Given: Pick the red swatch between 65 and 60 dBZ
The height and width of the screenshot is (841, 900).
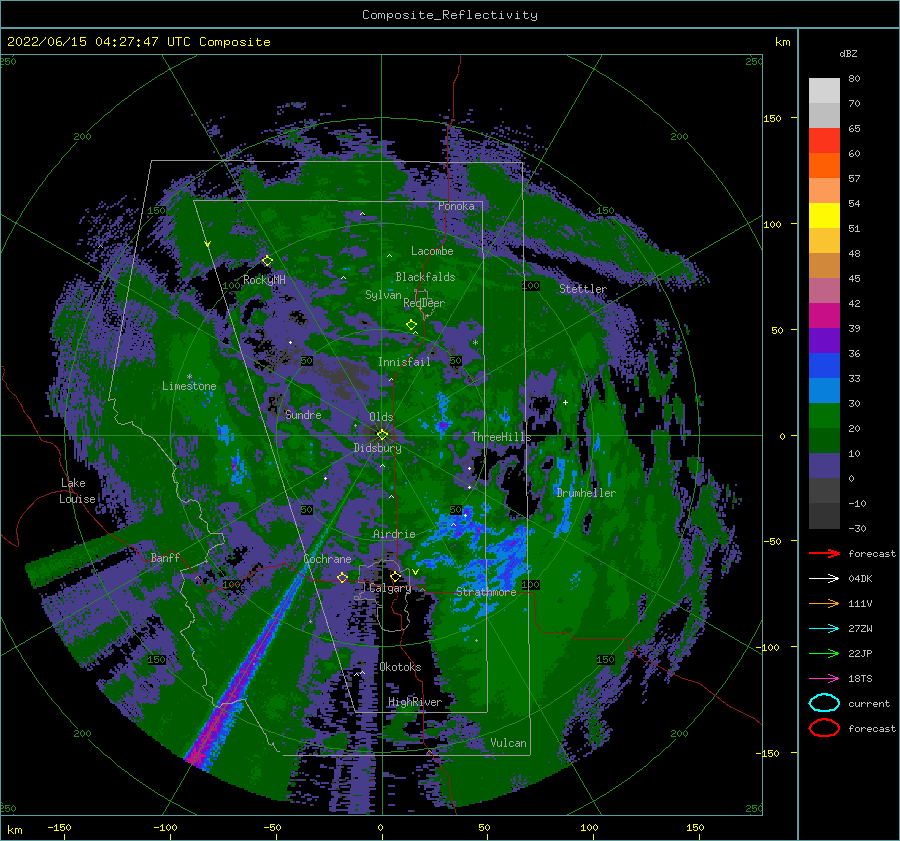Looking at the screenshot, I should click(x=824, y=141).
